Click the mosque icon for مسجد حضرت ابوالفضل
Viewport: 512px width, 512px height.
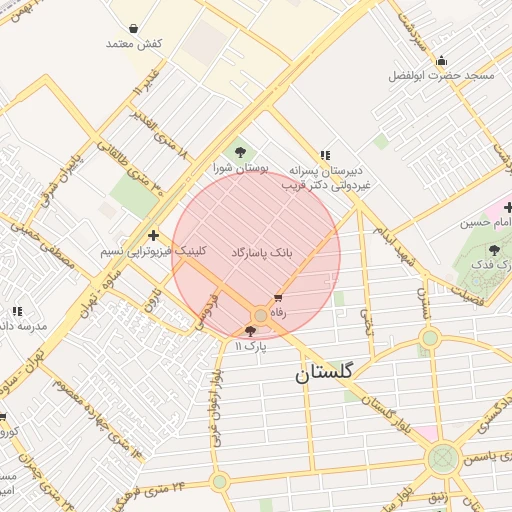pyautogui.click(x=441, y=61)
